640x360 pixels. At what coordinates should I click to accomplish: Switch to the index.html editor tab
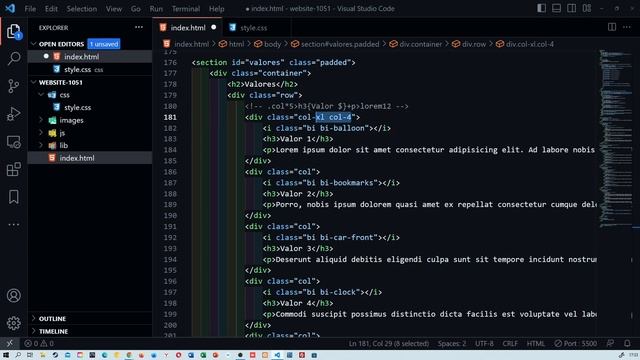click(187, 28)
